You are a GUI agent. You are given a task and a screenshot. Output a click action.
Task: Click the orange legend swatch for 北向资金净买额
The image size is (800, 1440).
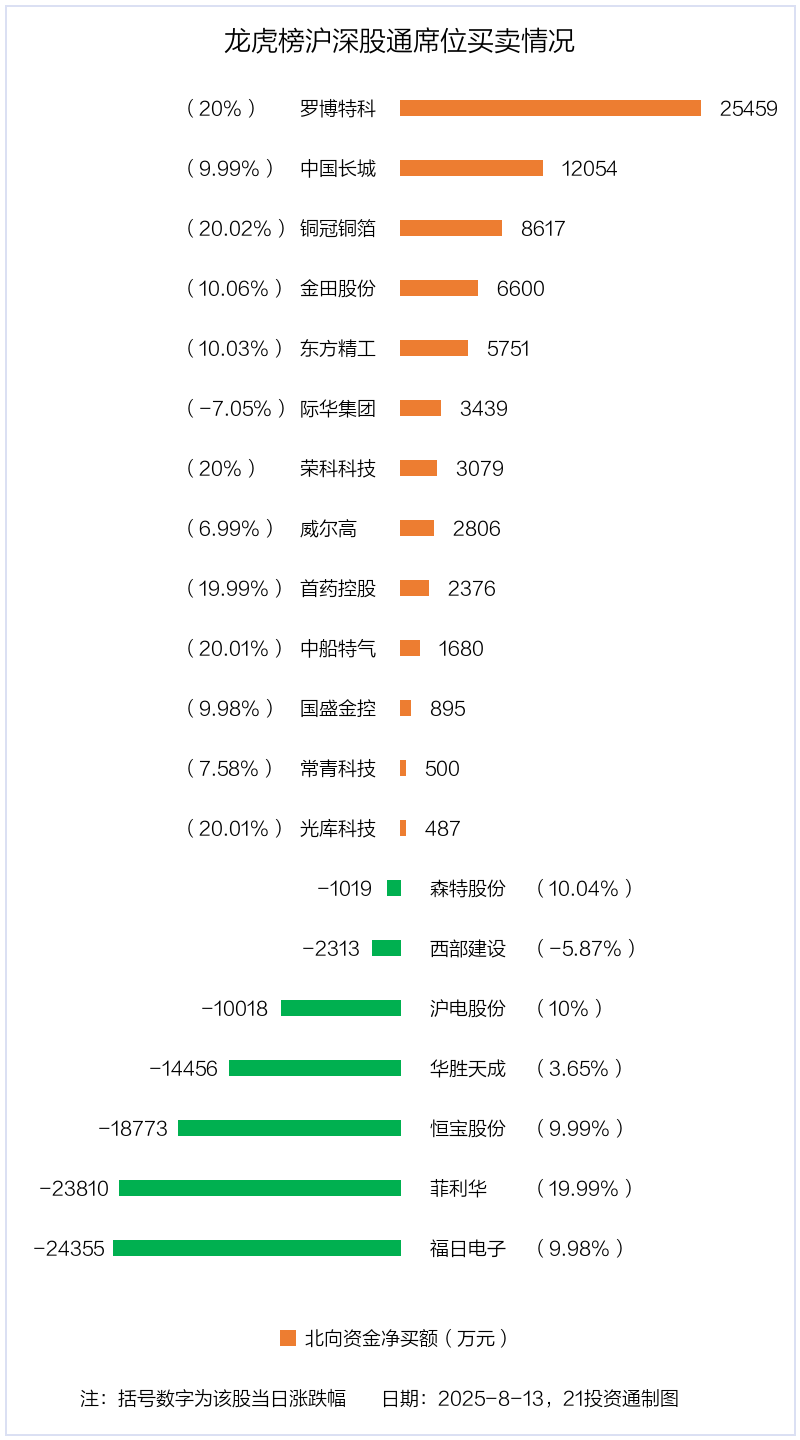click(x=288, y=1338)
